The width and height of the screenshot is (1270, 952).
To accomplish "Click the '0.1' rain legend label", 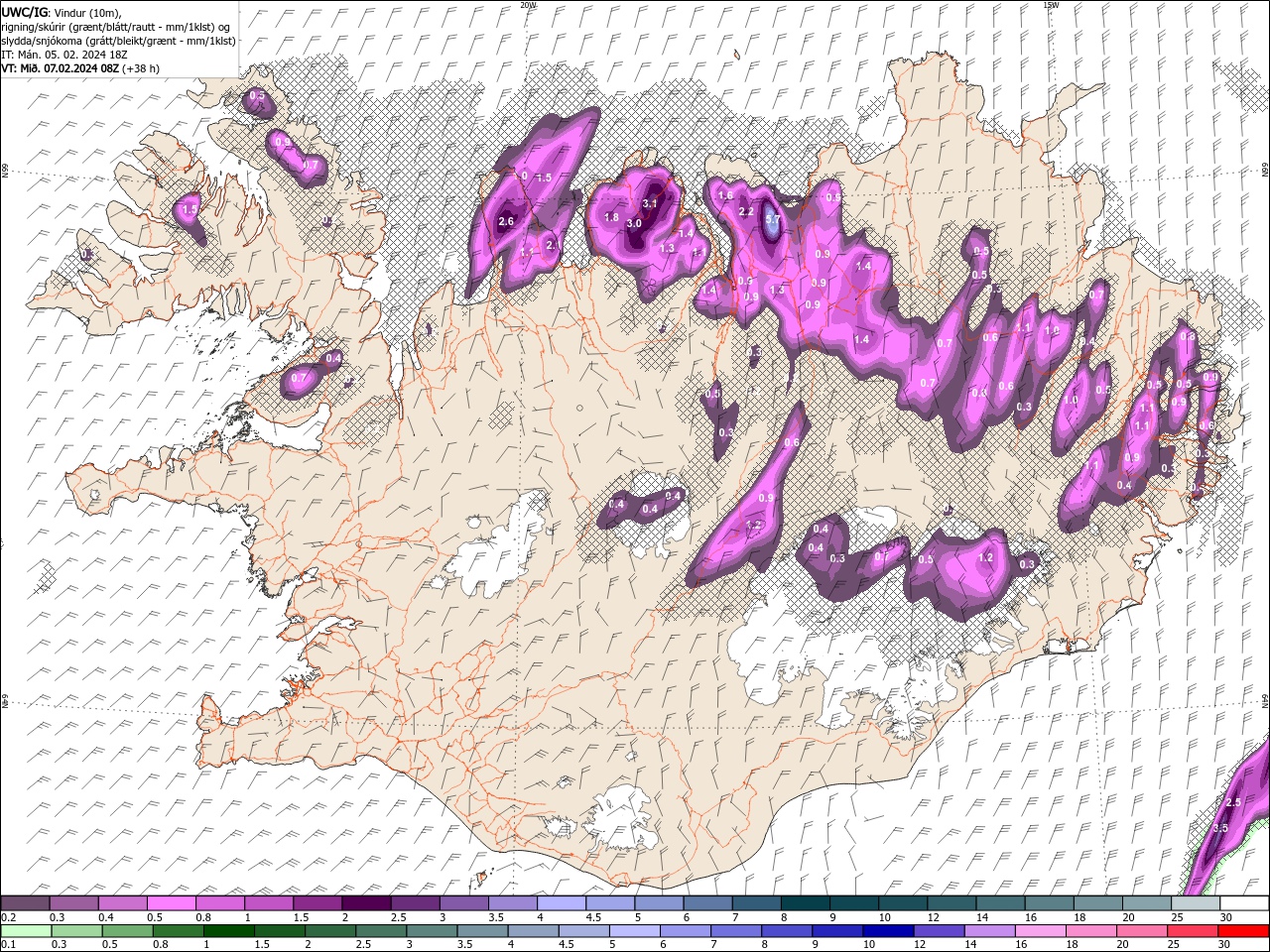I will tap(7, 945).
